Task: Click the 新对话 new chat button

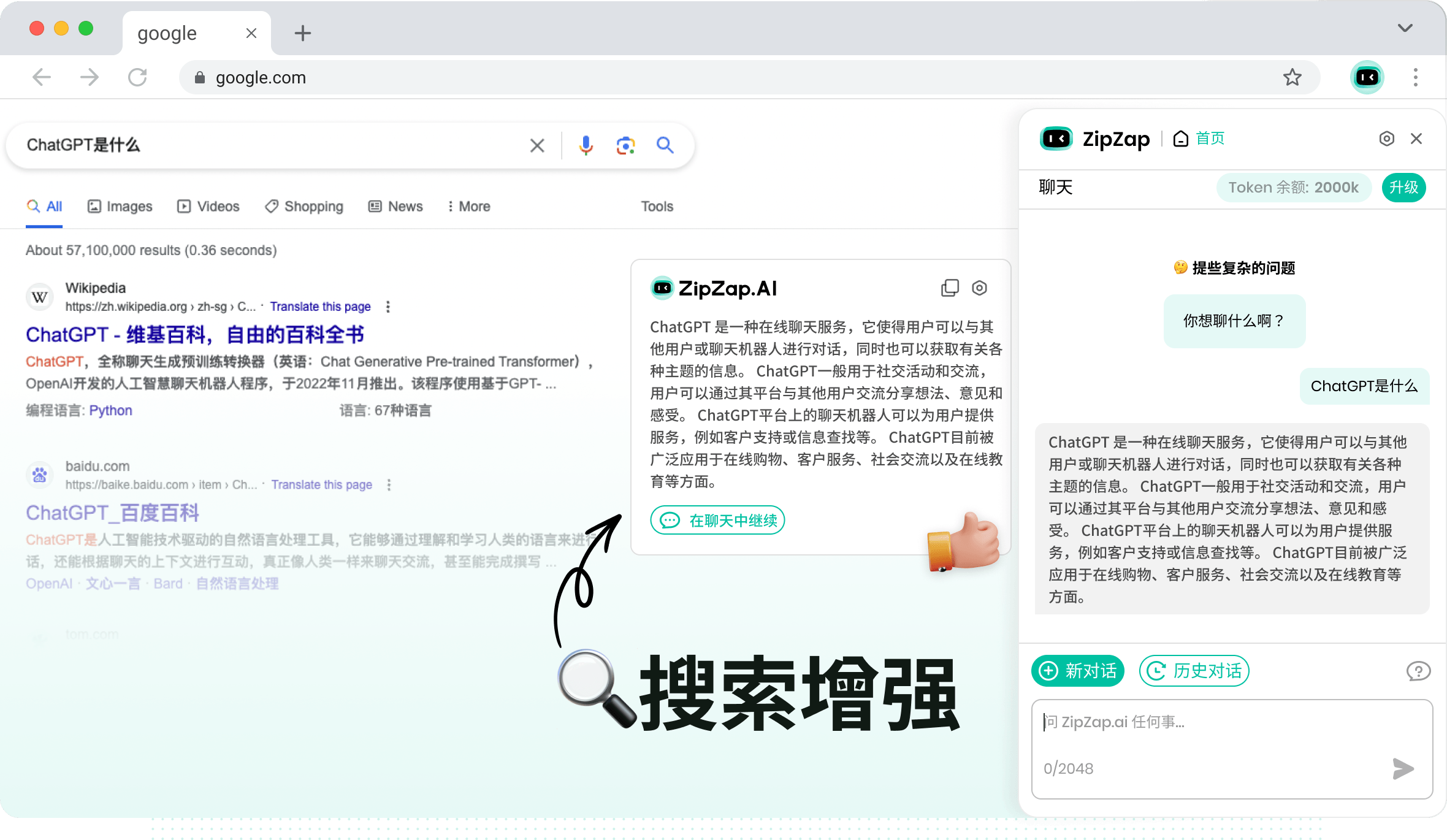Action: (1078, 671)
